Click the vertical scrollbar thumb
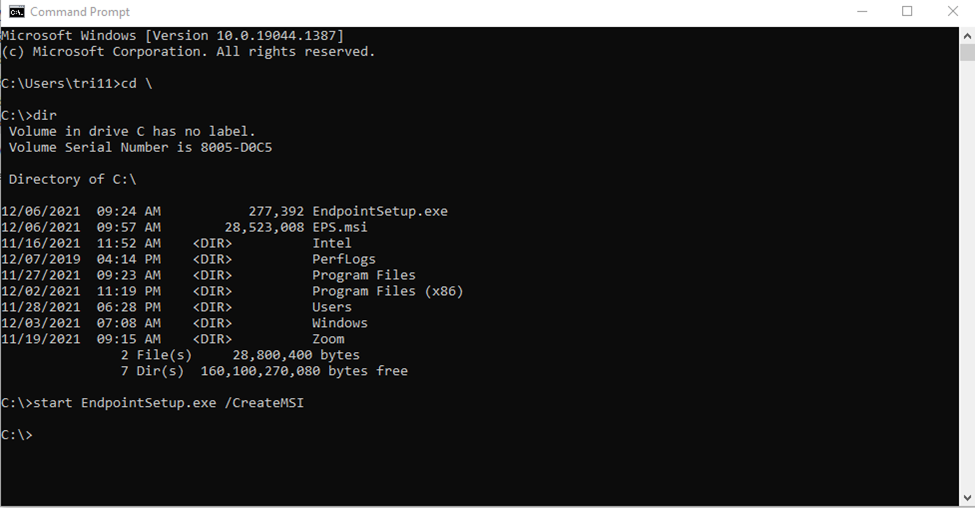This screenshot has width=975, height=508. coord(967,52)
